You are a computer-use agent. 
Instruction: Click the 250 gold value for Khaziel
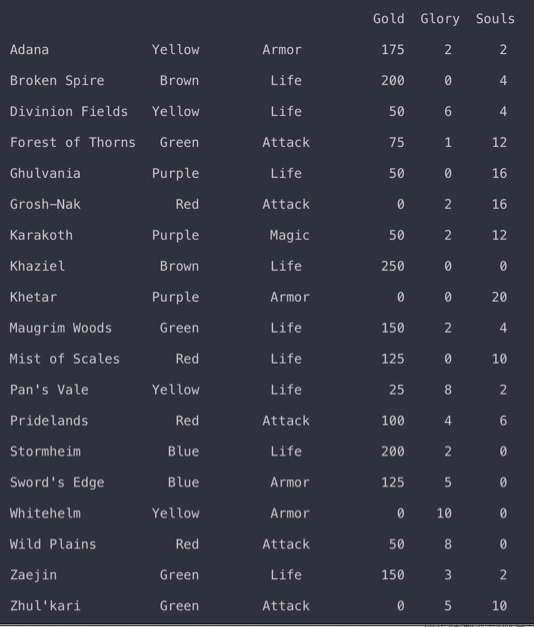coord(392,266)
